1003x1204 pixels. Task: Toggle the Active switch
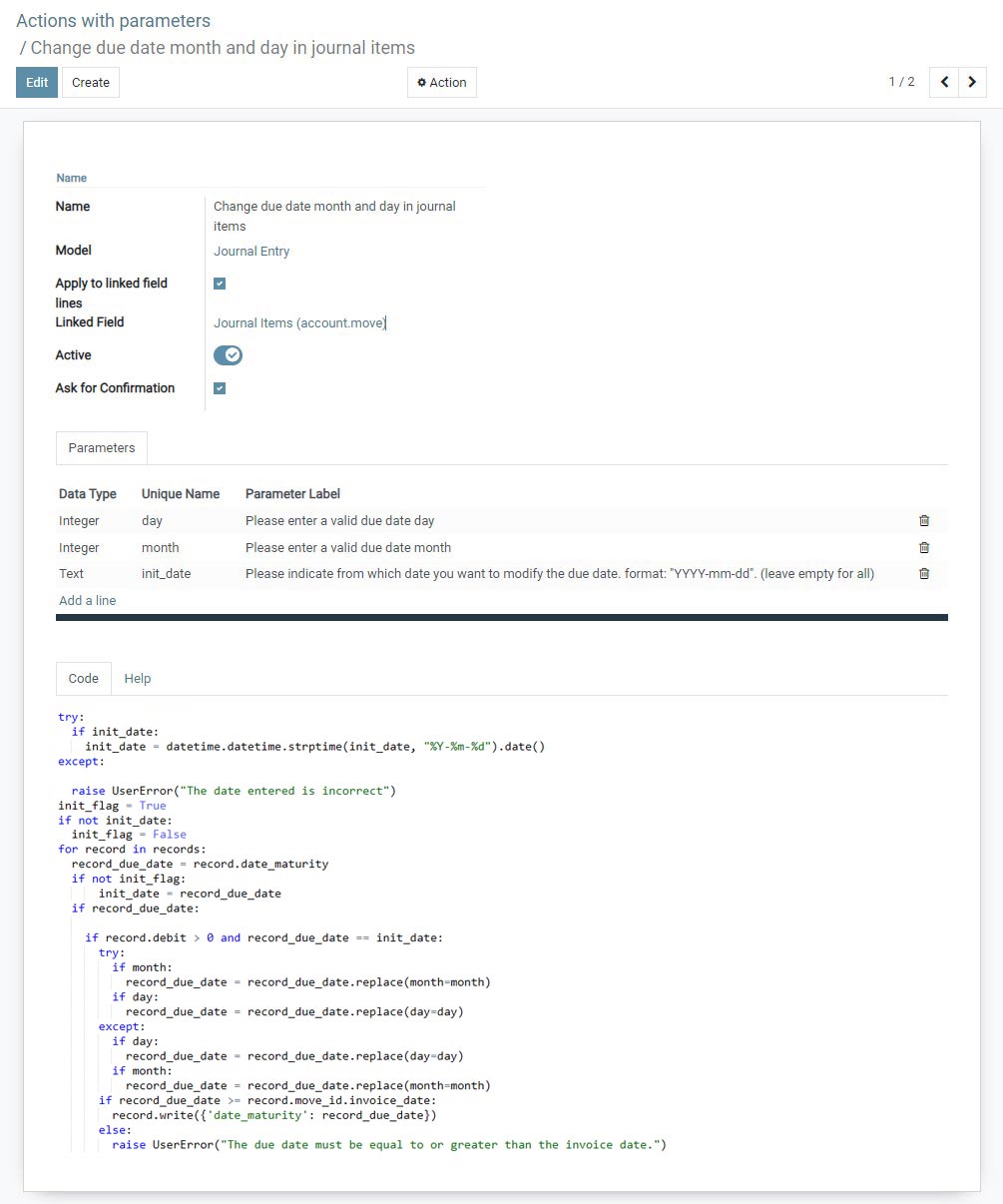click(228, 355)
